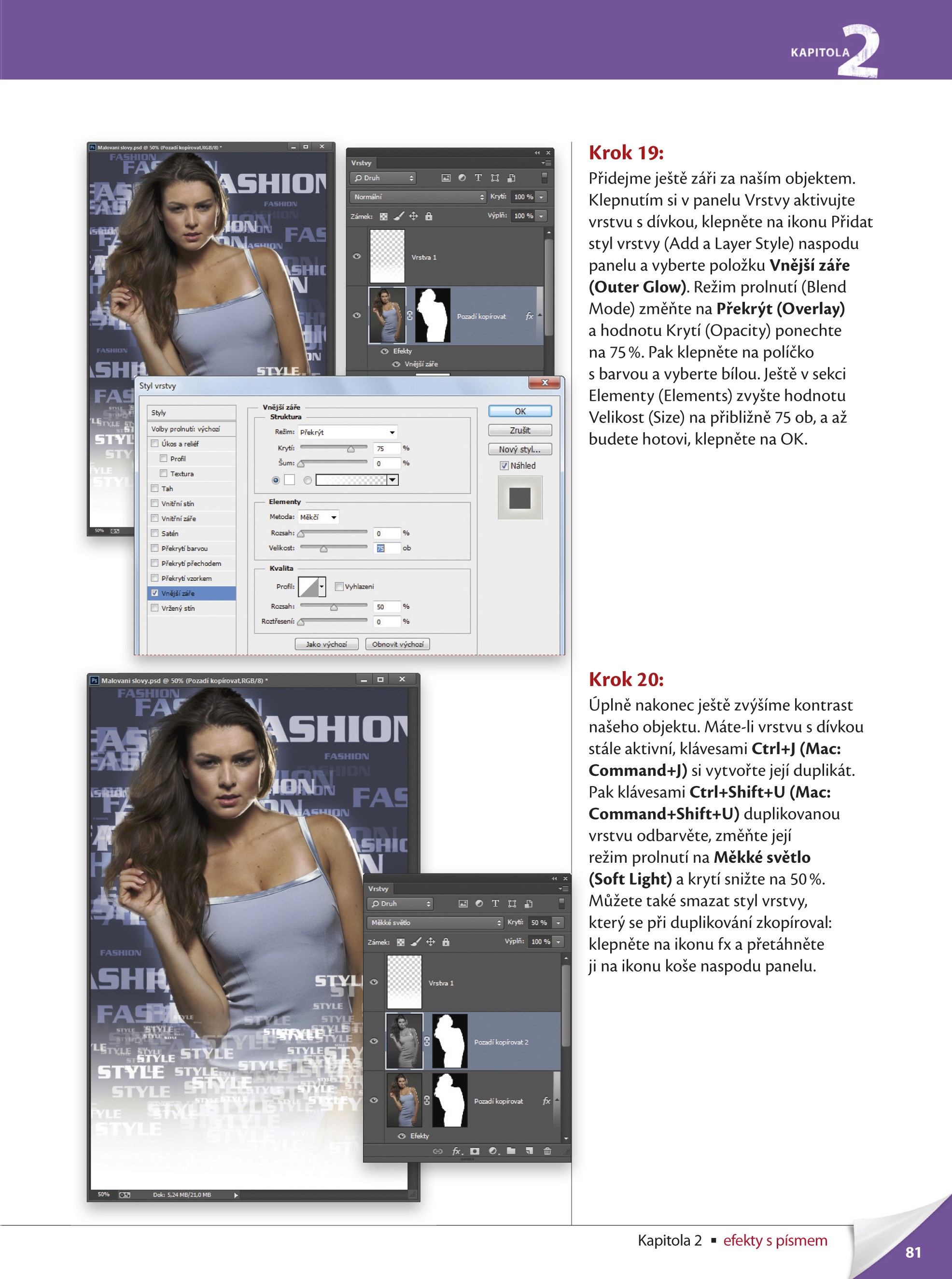Screen dimensions: 952x1279
Task: Click the add layer mask icon in the lower Layers panel
Action: (474, 1151)
